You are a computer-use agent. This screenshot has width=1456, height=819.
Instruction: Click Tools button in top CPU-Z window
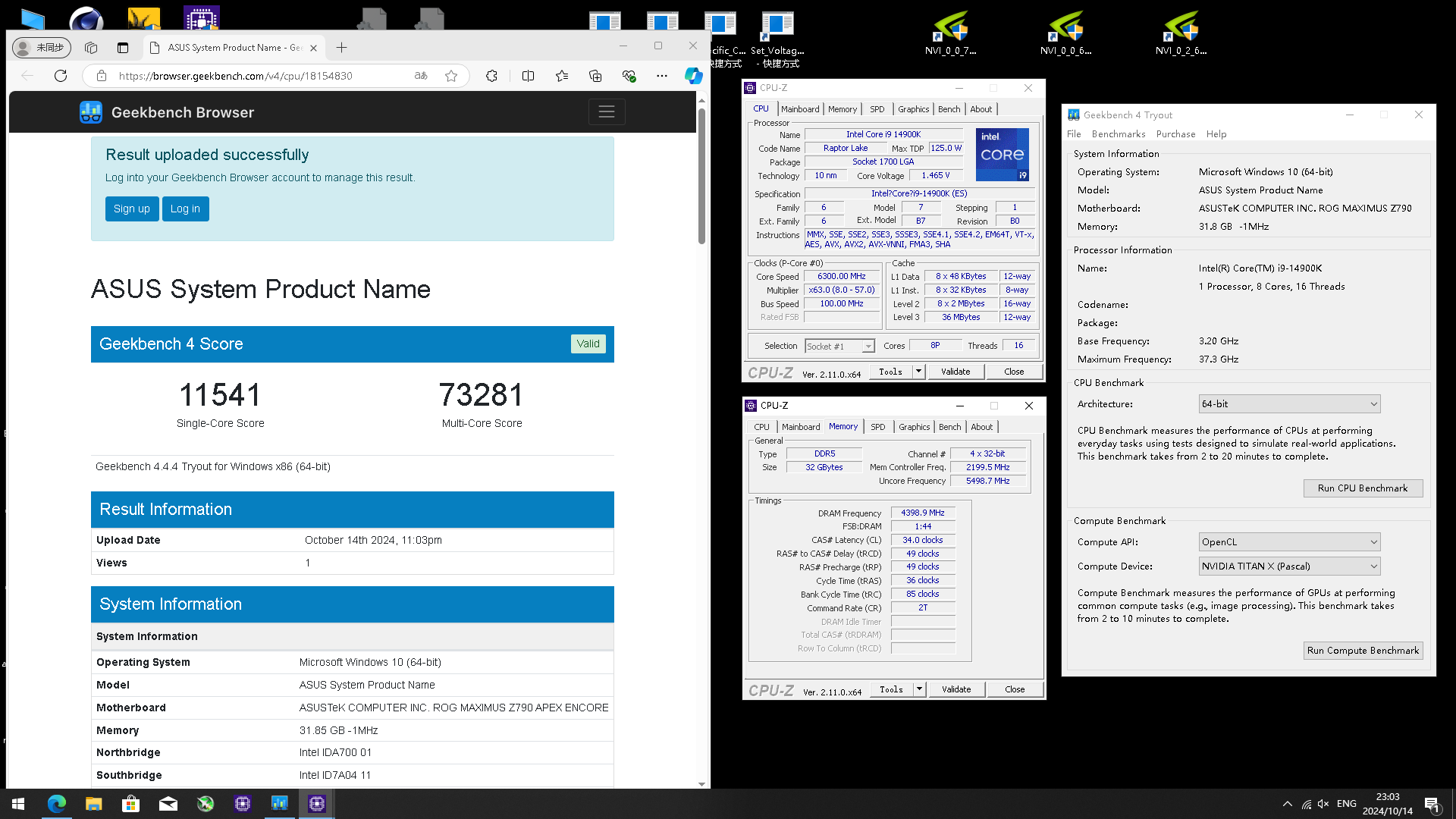tap(890, 372)
